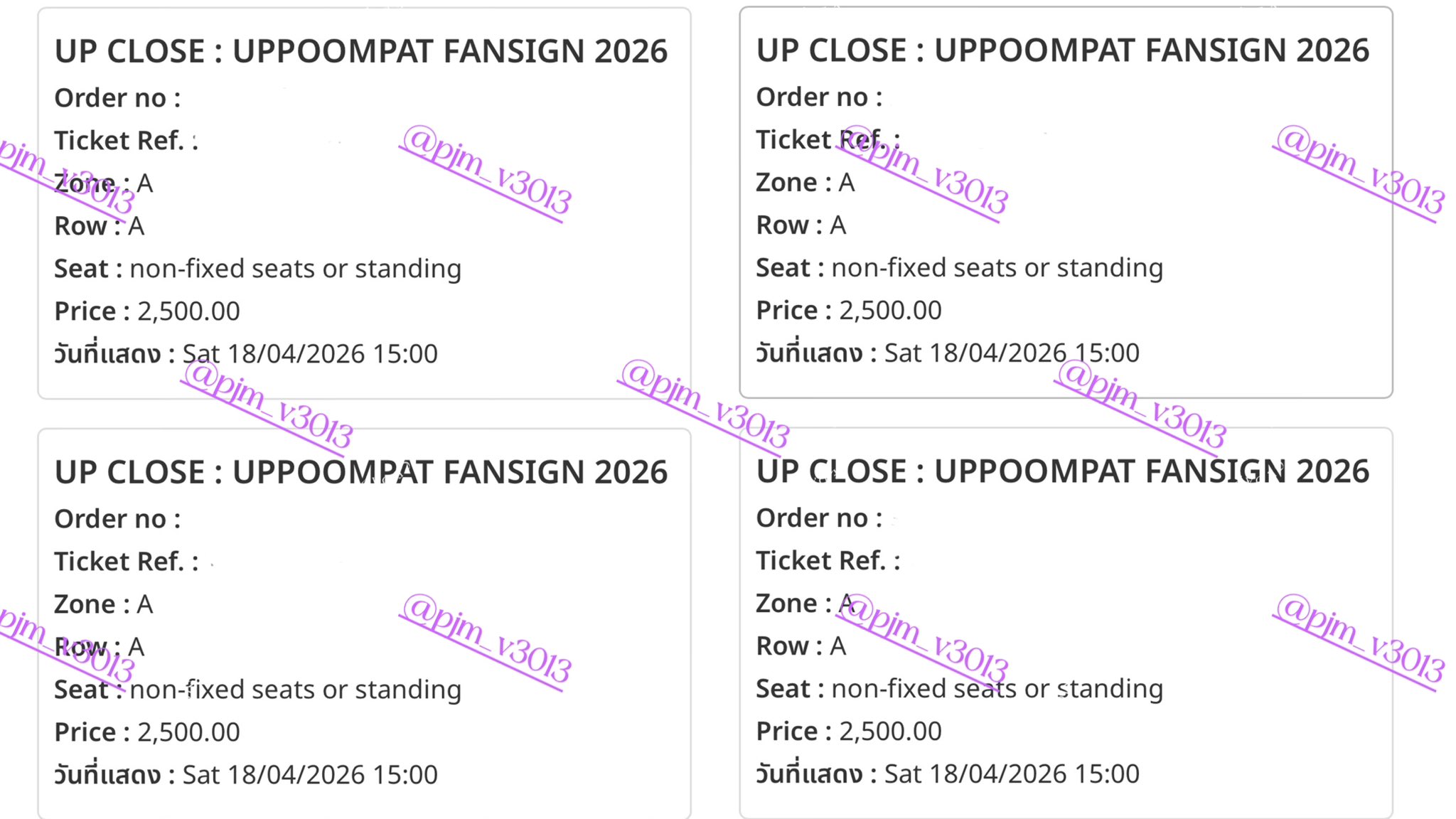Click the bottom-right ticket's event title

click(x=1062, y=471)
